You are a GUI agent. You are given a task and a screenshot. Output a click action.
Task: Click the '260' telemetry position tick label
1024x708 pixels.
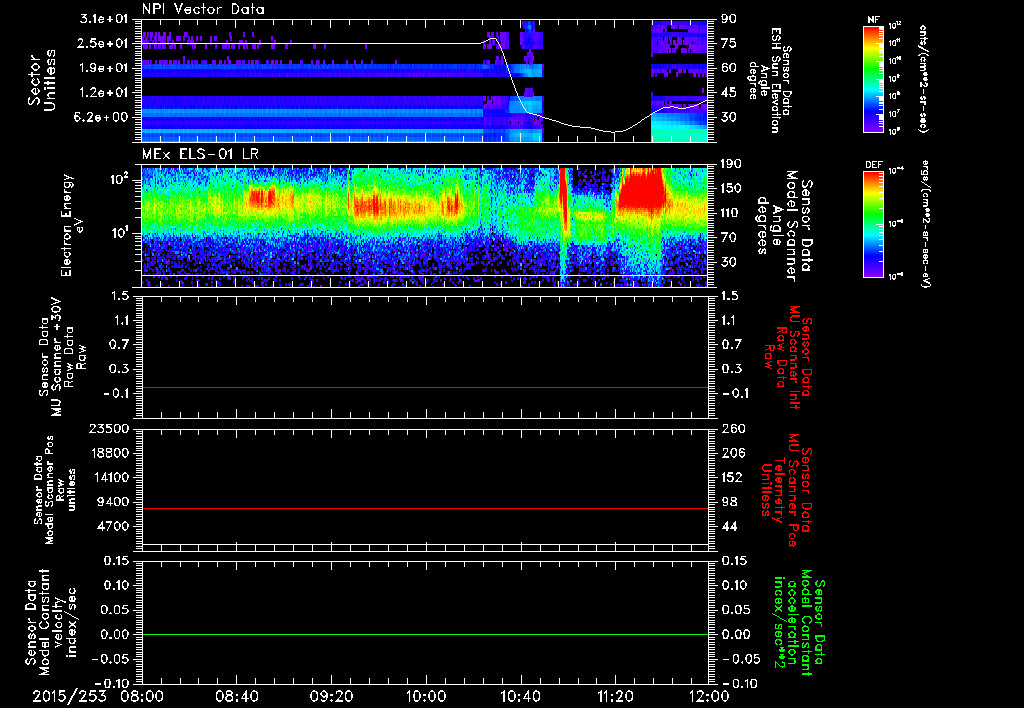pos(731,428)
